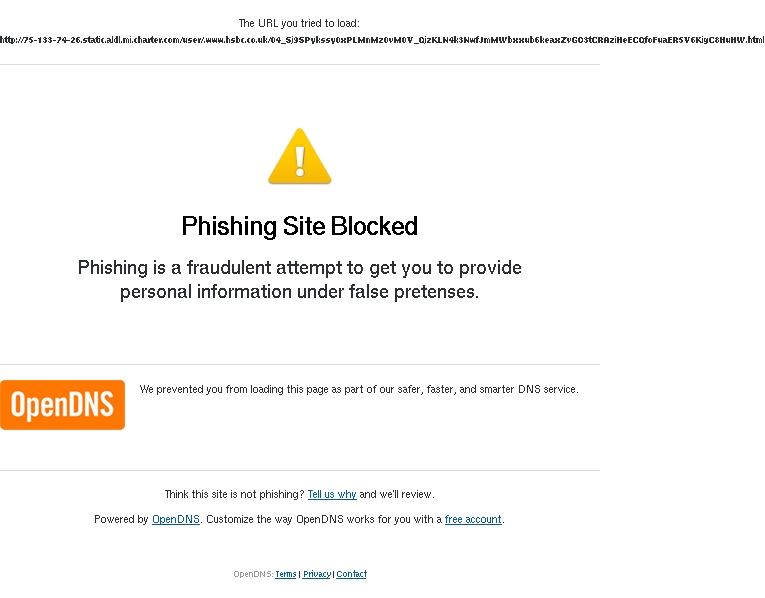Viewport: 765px width, 598px height.
Task: Click the blocked URL text at top
Action: [382, 40]
